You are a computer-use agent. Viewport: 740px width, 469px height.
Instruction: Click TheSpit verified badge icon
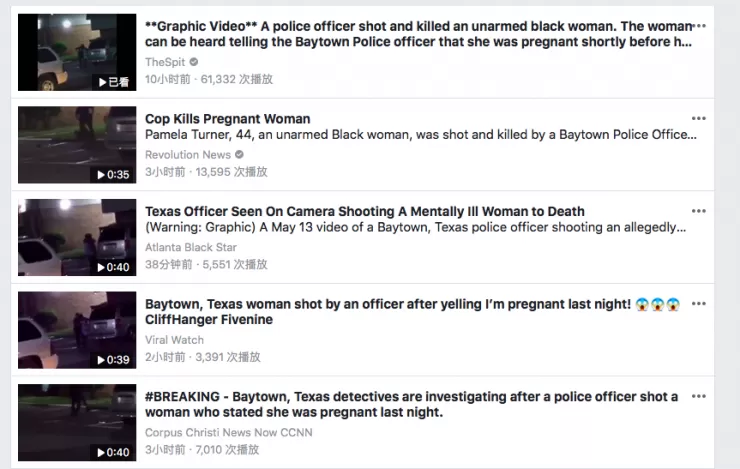(x=193, y=62)
